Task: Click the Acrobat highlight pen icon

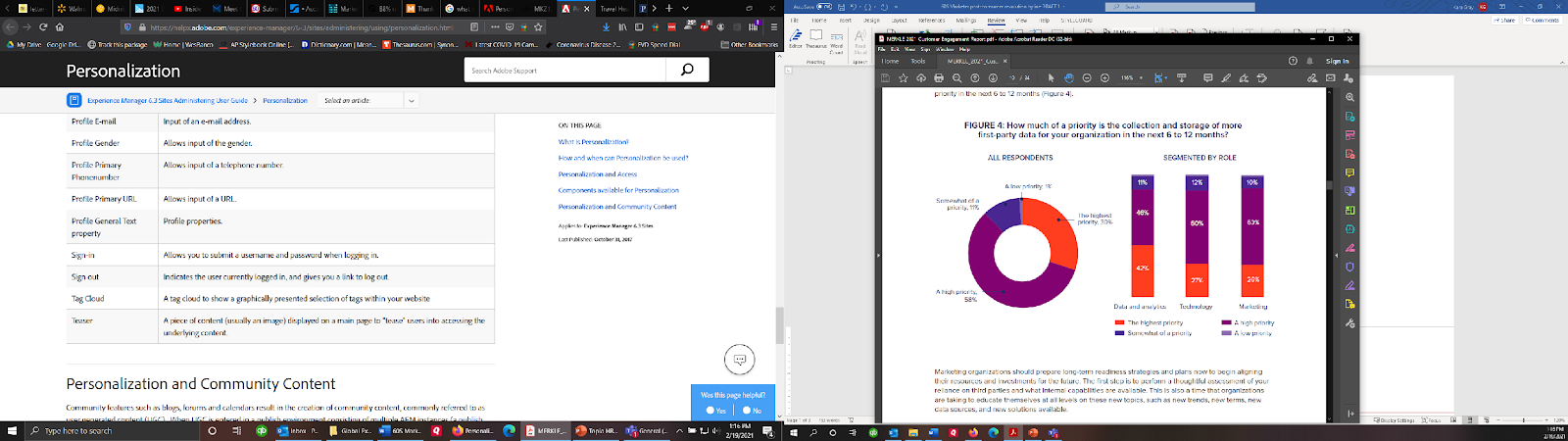Action: coord(1226,77)
